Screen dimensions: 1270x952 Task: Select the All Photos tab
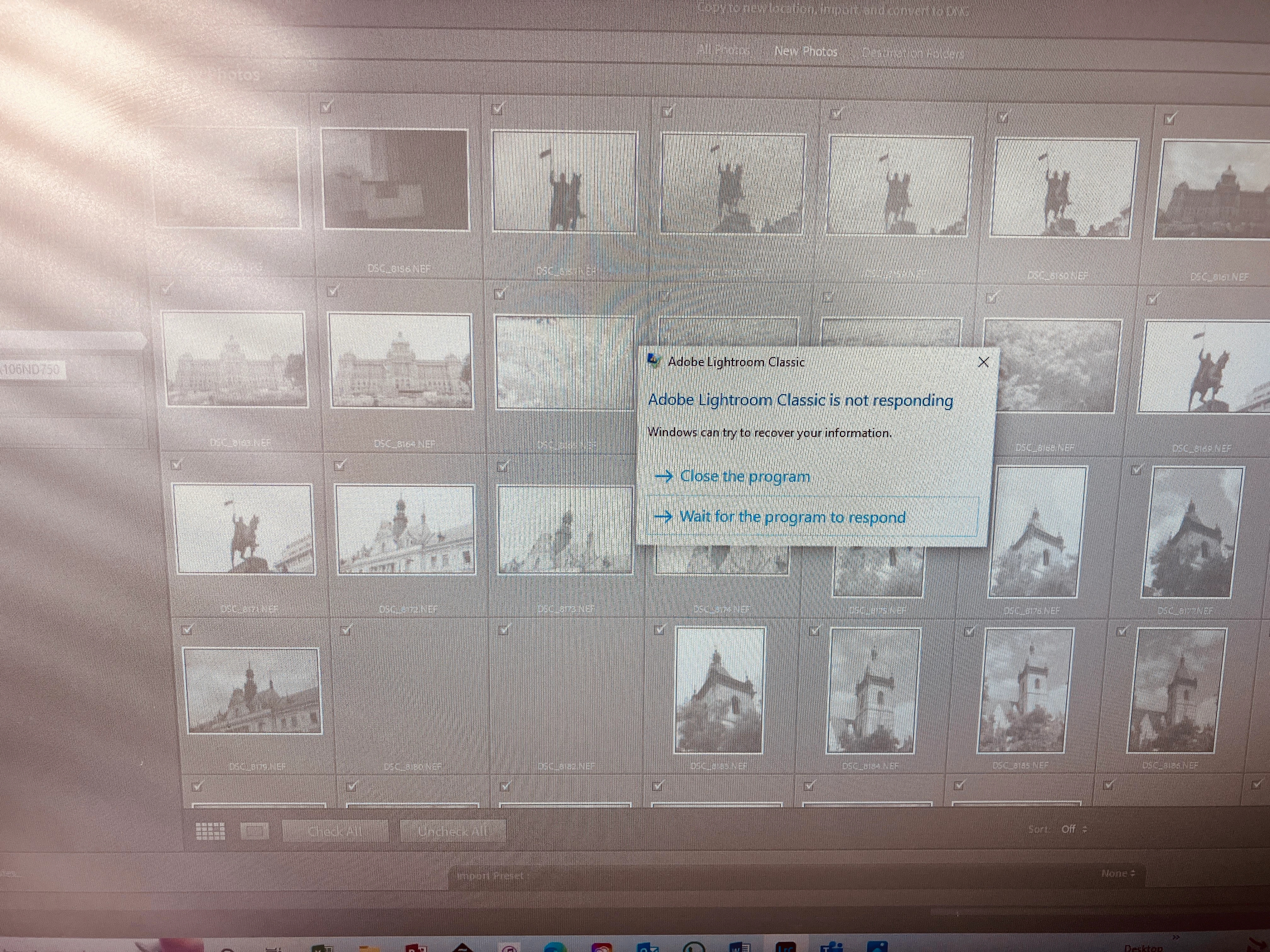724,50
